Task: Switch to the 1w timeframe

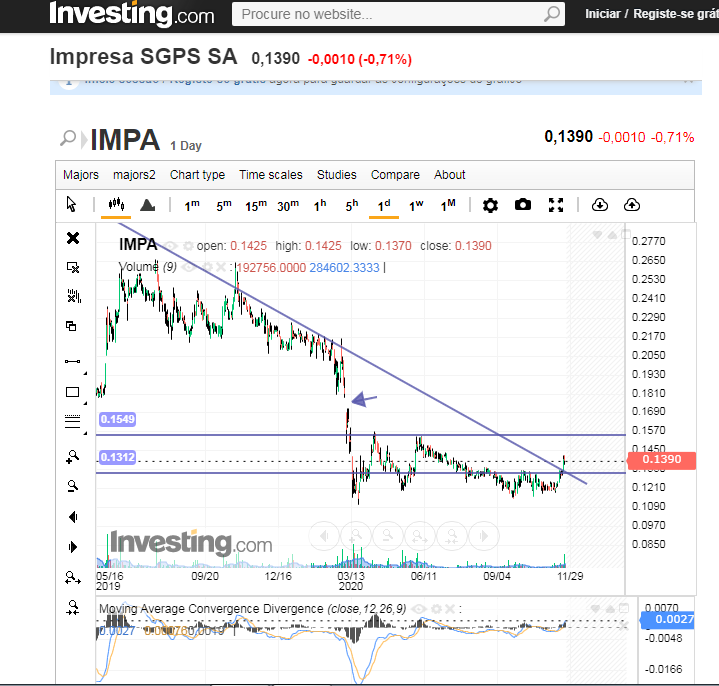Action: 416,205
